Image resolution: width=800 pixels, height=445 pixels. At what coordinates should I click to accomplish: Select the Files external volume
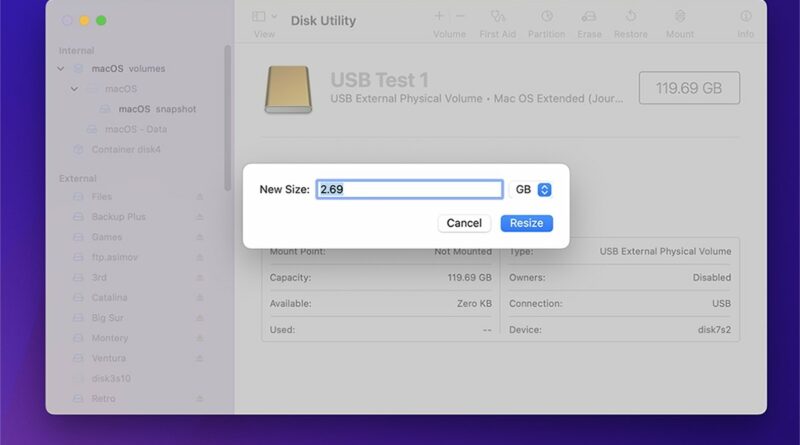point(102,196)
